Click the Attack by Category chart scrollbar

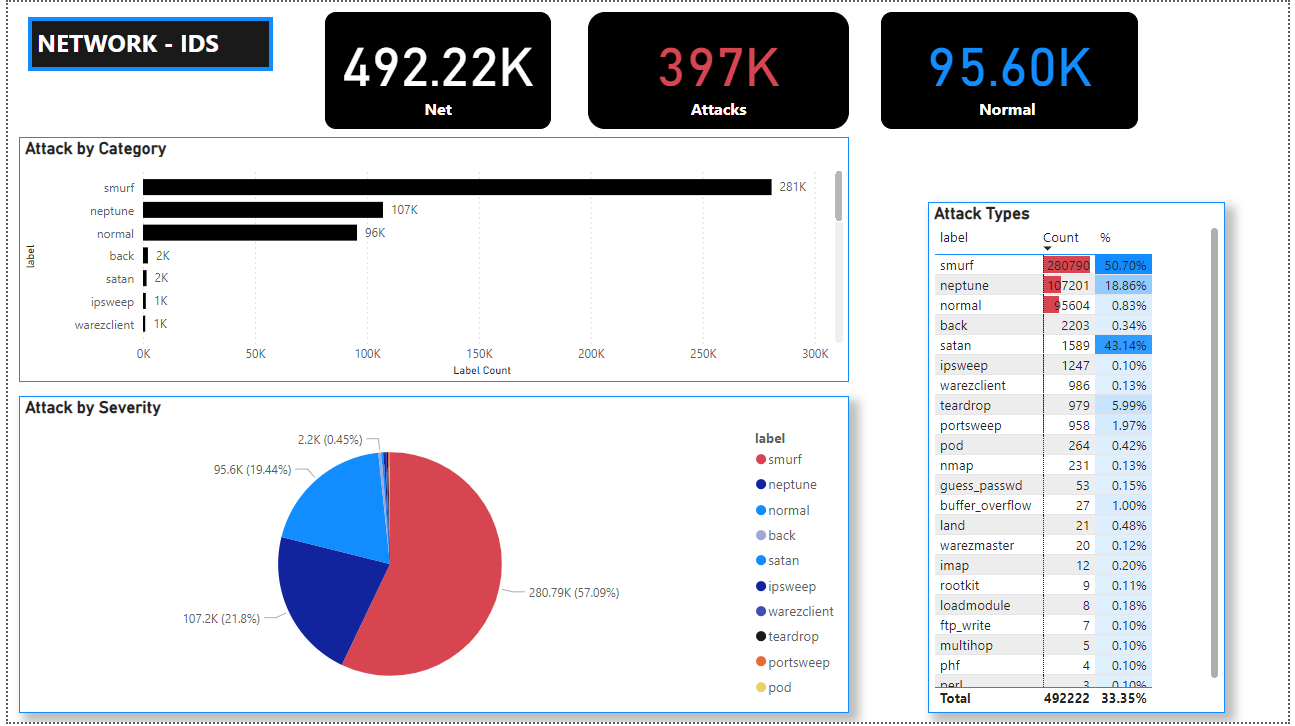pyautogui.click(x=838, y=196)
